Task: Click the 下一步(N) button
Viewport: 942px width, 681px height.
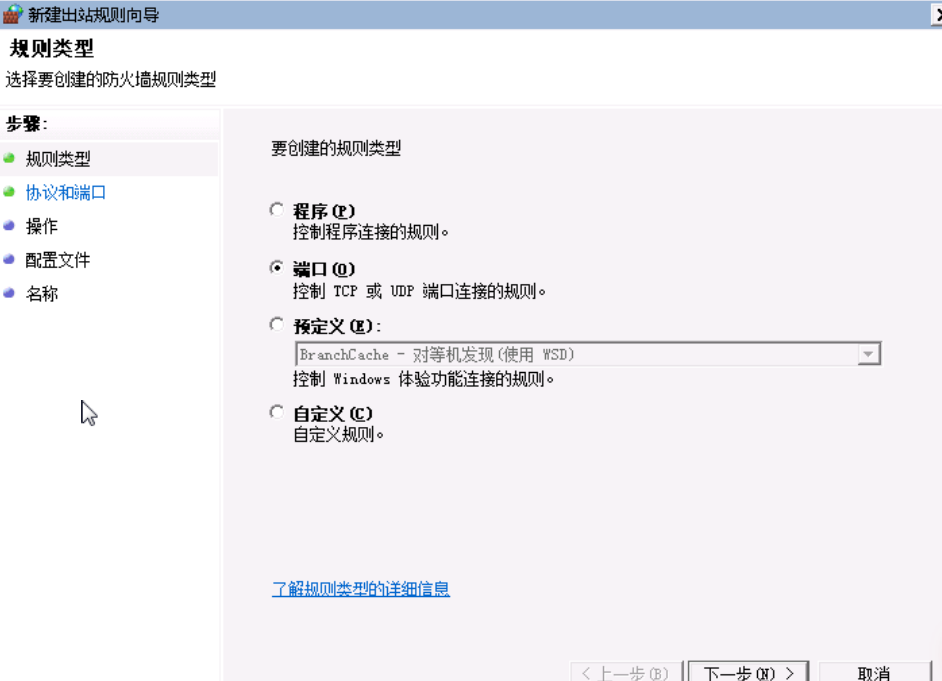Action: click(x=749, y=673)
